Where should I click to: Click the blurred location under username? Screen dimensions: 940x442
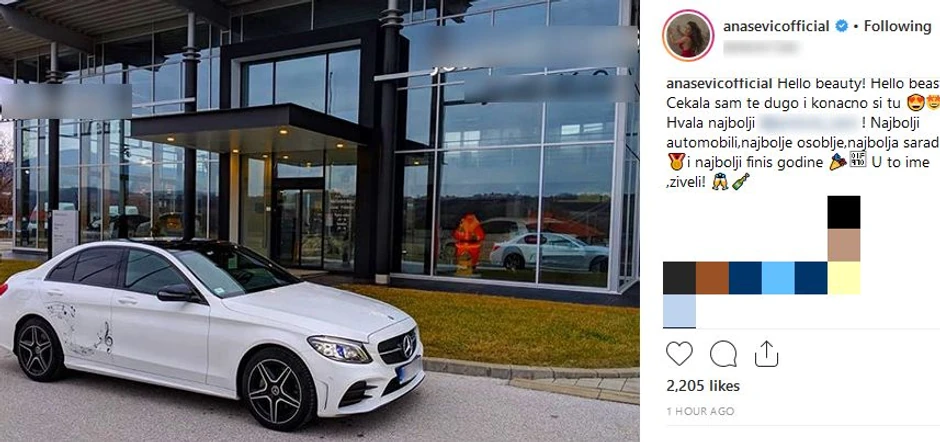click(760, 48)
